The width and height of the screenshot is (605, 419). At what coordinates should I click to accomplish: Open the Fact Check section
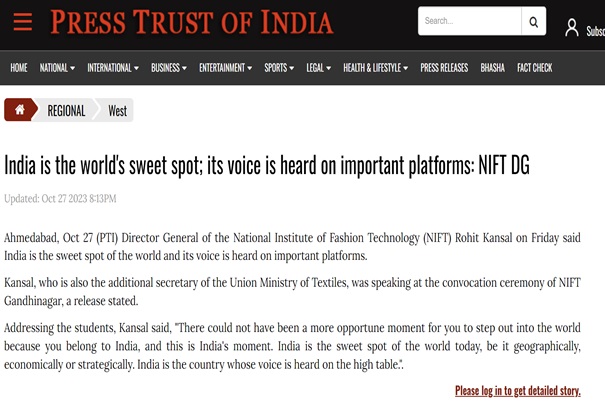[534, 68]
